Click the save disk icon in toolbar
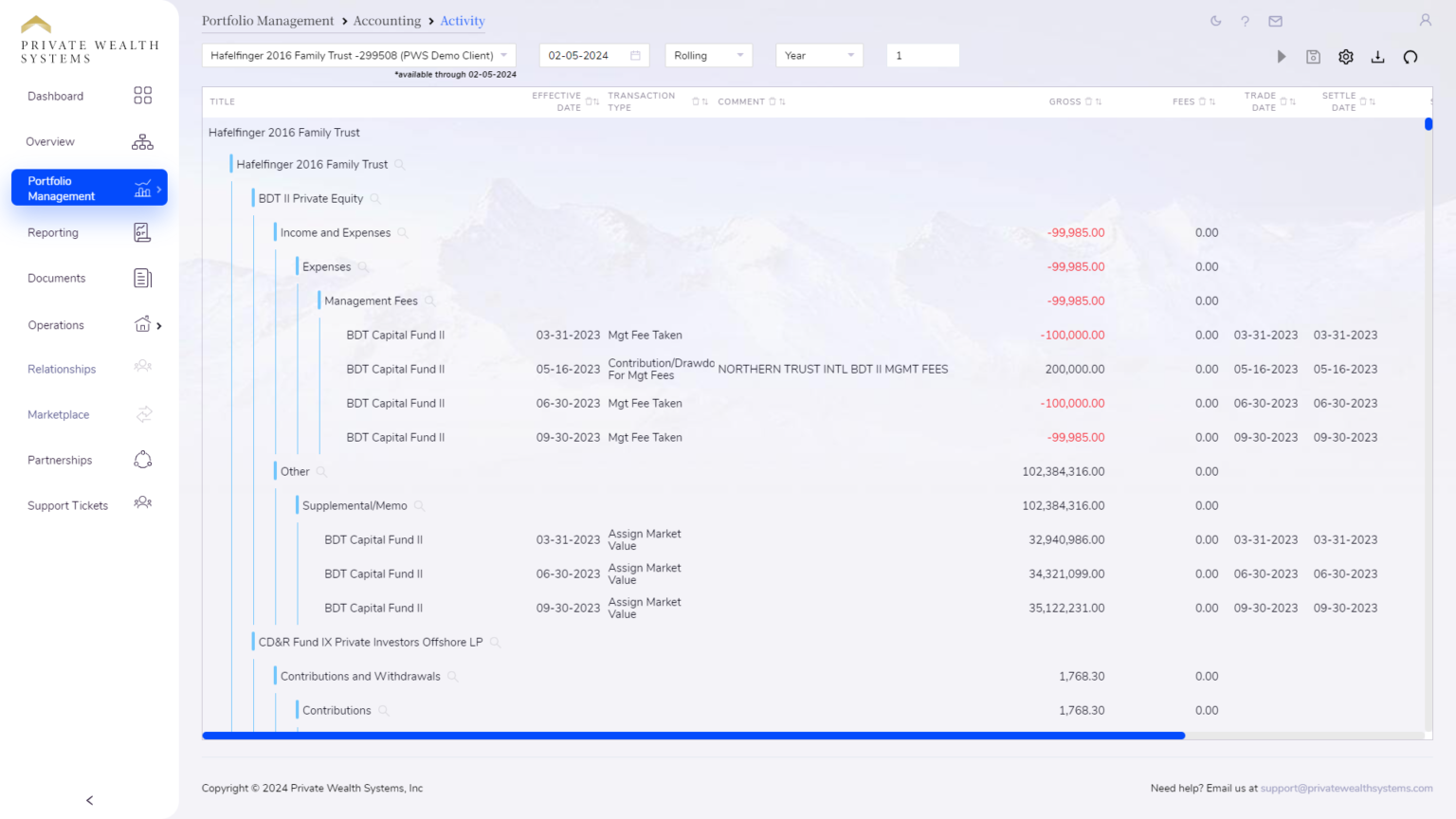1456x819 pixels. 1313,57
